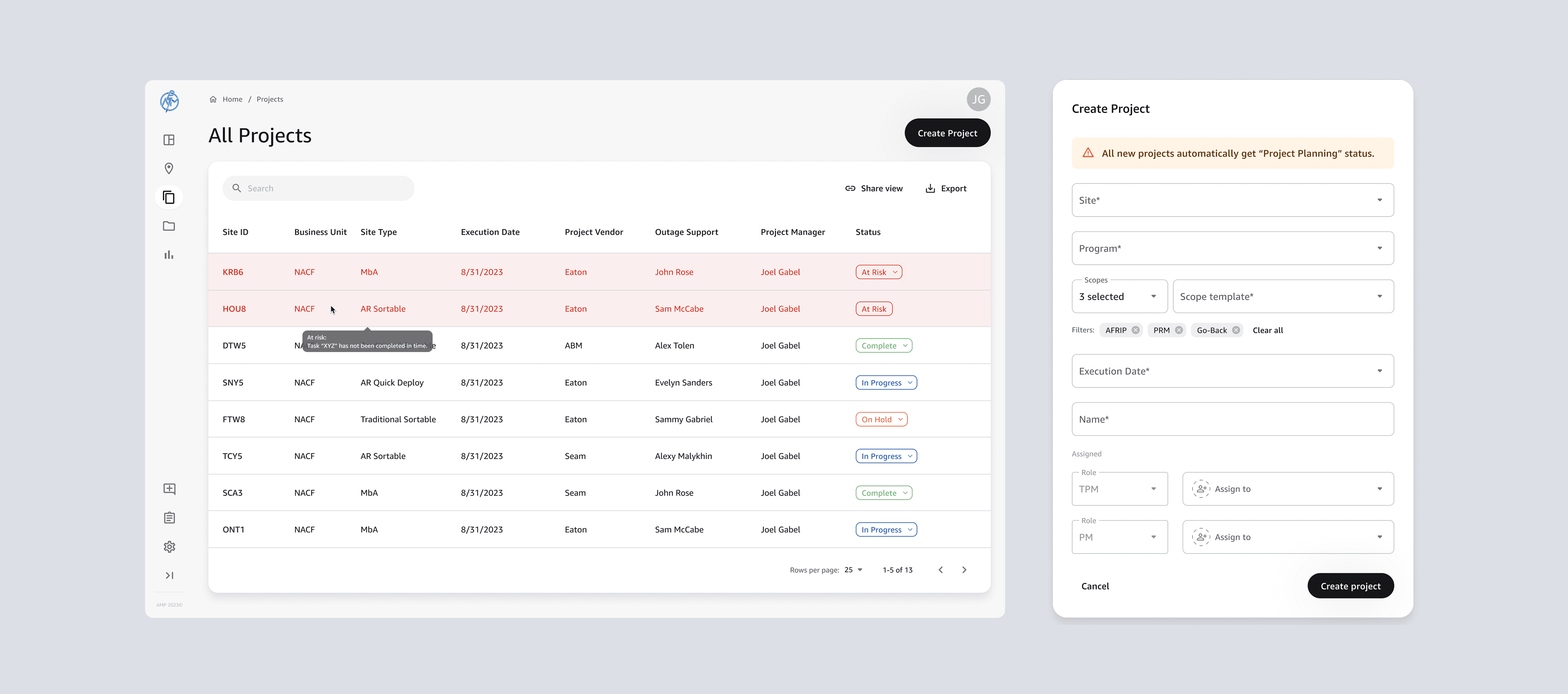This screenshot has width=1568, height=694.
Task: Open the clipboard icon in sidebar
Action: [x=169, y=518]
